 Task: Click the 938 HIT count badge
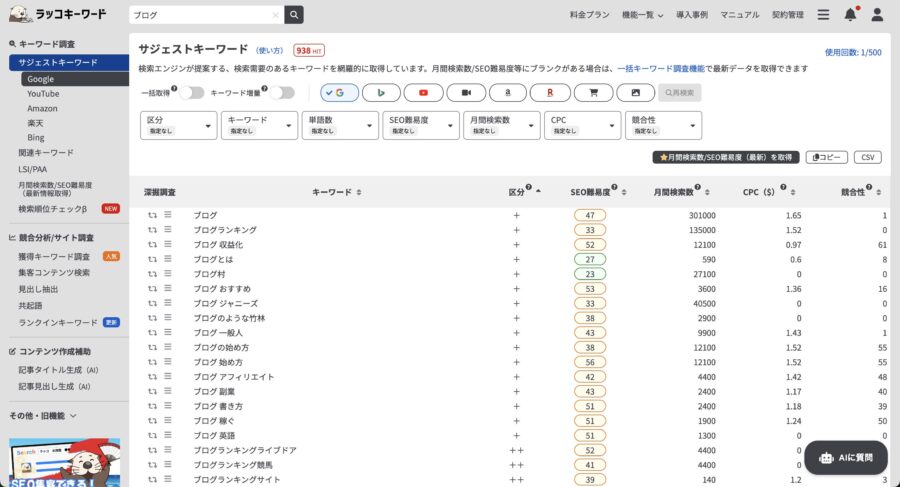(x=309, y=51)
